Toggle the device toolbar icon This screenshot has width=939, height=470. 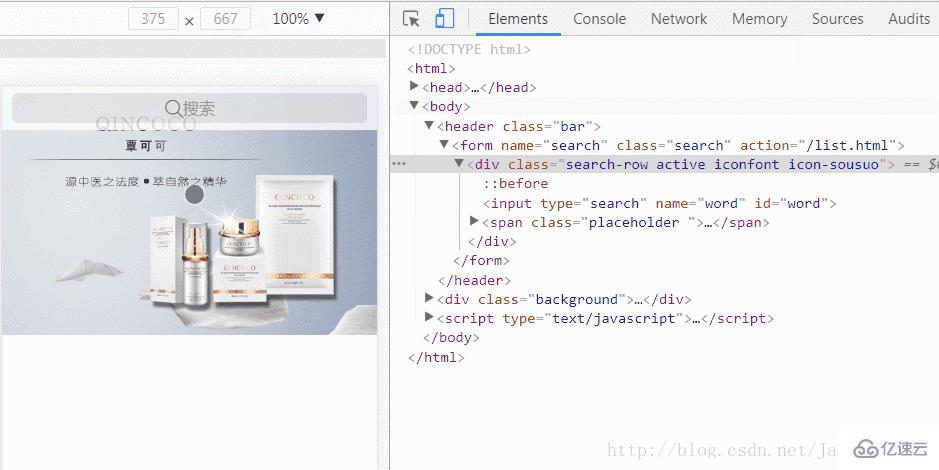click(x=444, y=19)
